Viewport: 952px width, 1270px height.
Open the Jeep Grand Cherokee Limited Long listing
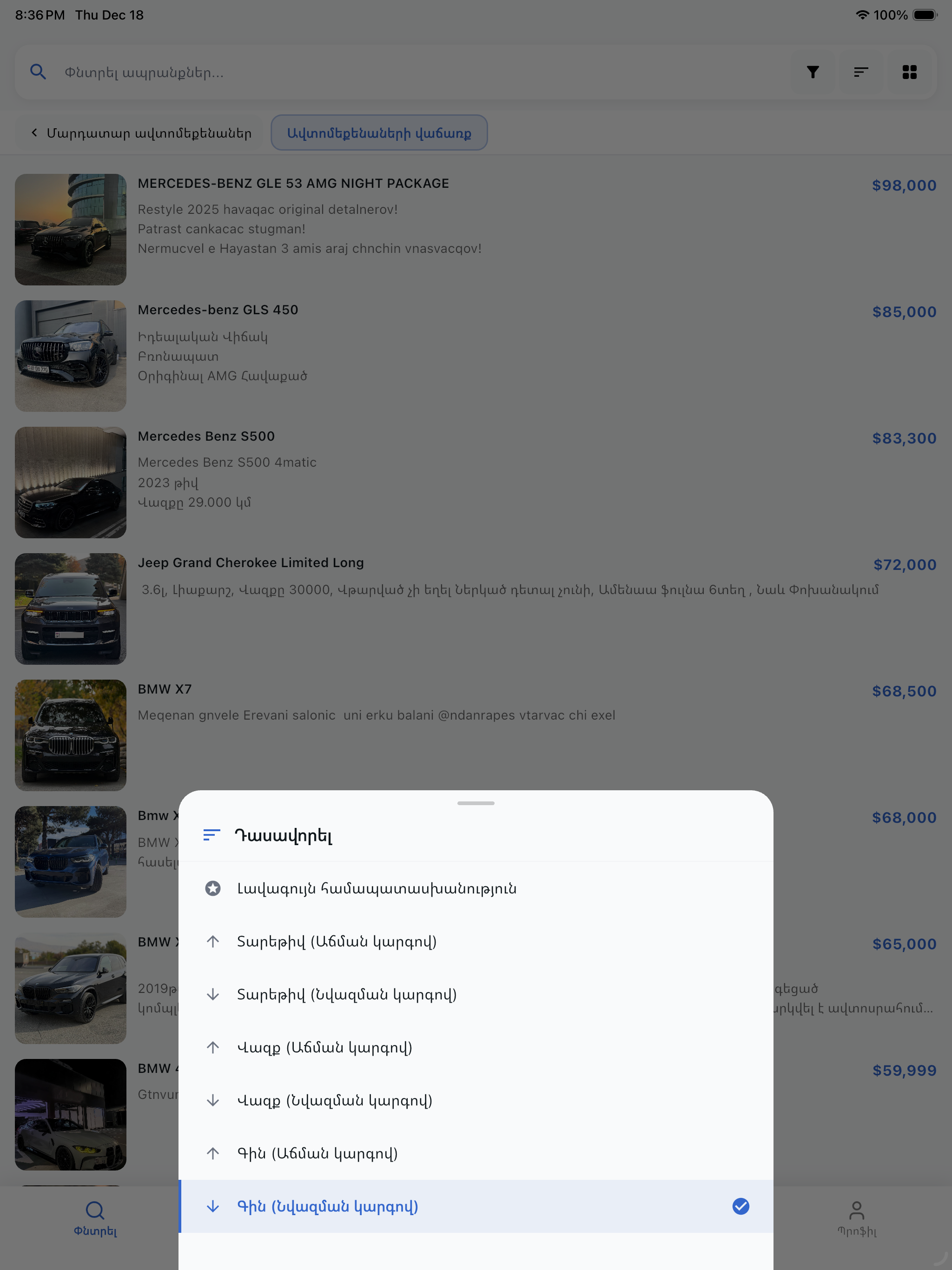pos(476,609)
